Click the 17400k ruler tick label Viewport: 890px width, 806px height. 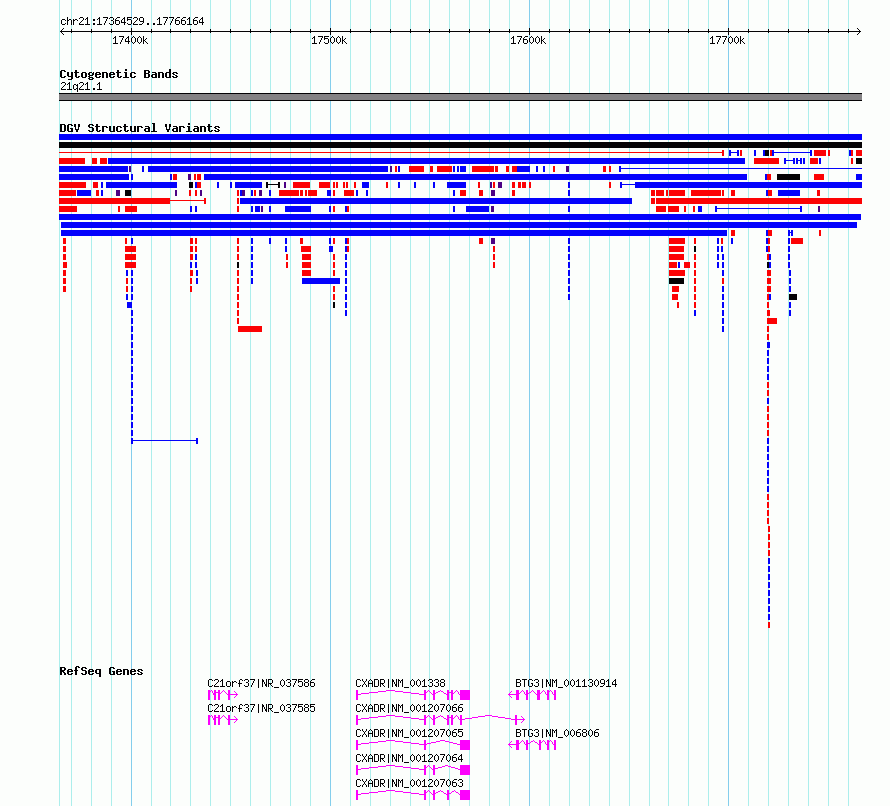click(x=130, y=40)
